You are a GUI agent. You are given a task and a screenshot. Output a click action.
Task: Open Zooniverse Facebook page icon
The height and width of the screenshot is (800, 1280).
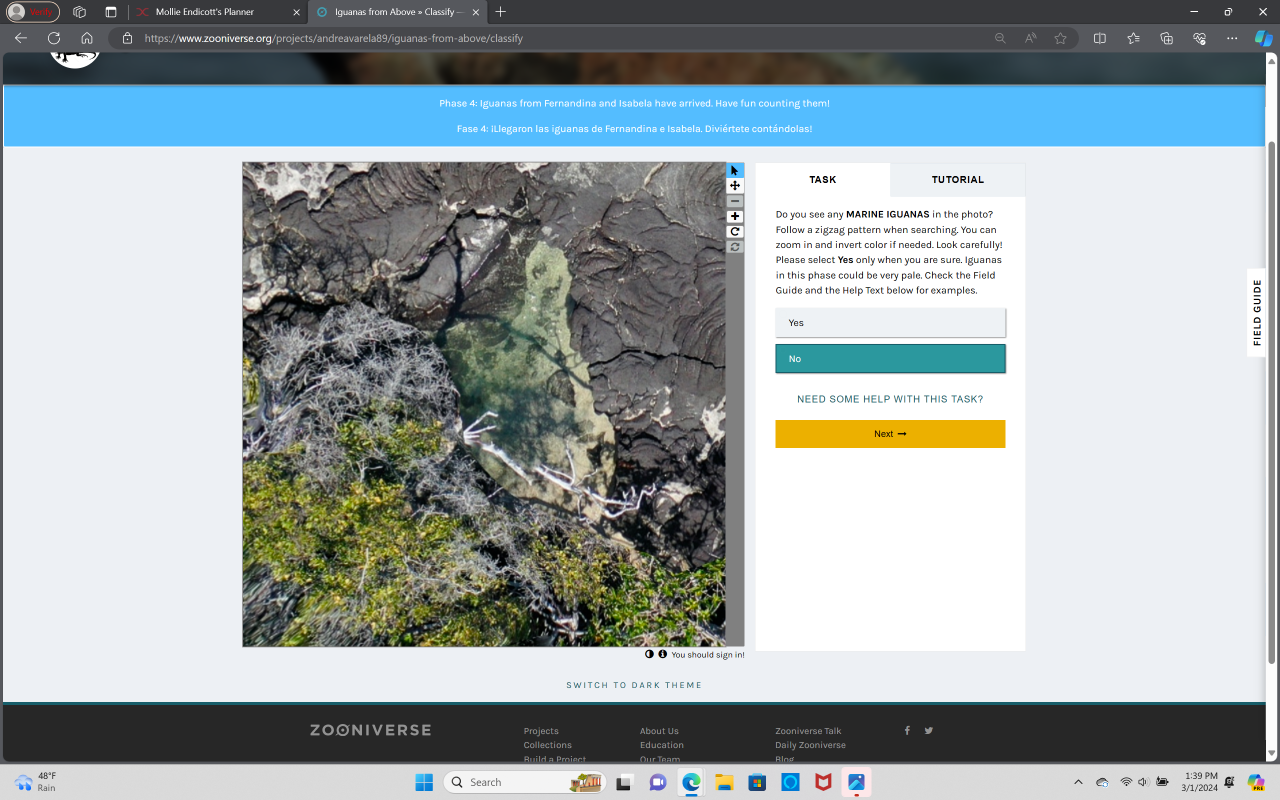[x=907, y=730]
